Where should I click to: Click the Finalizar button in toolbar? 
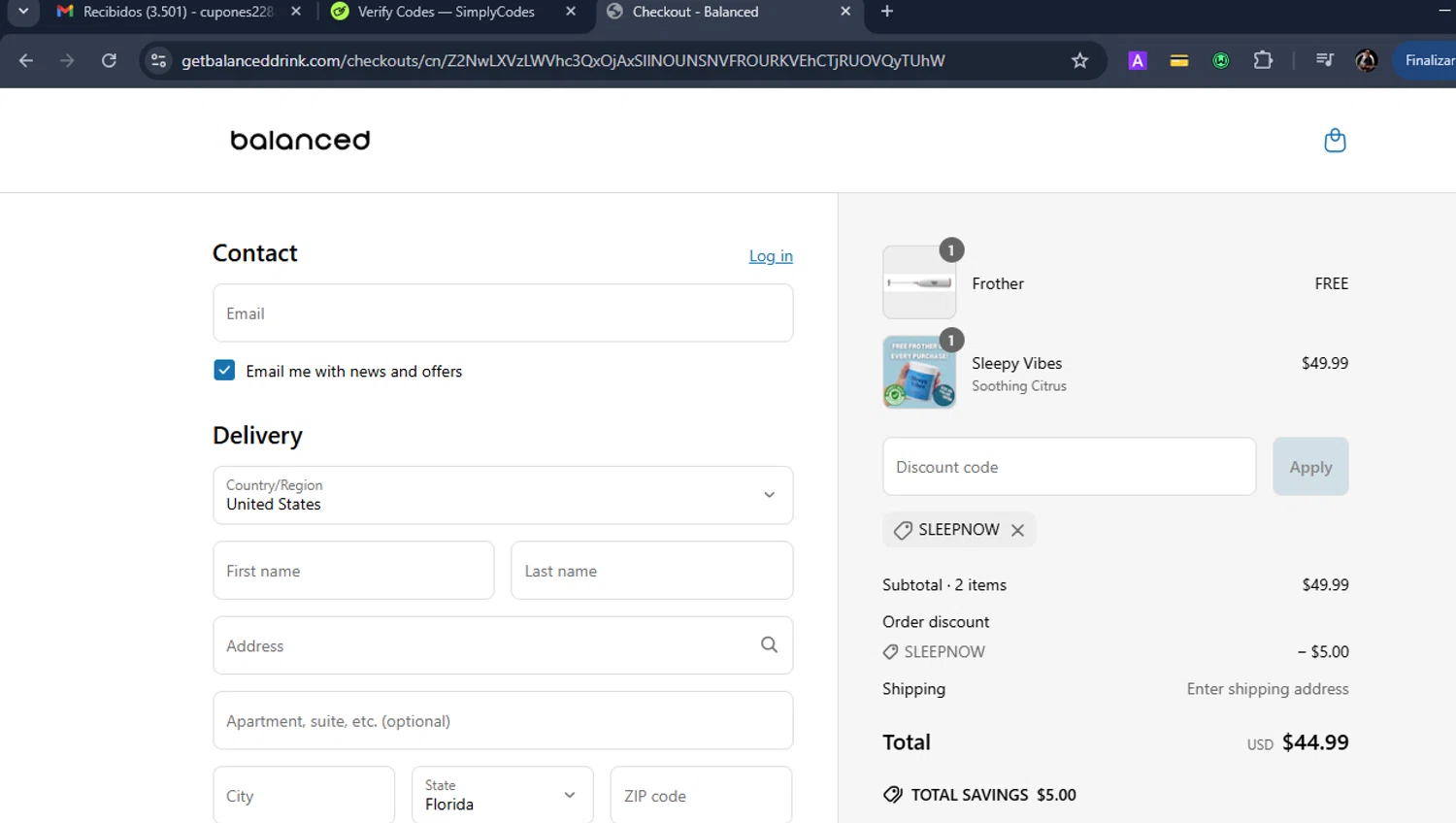[1424, 61]
